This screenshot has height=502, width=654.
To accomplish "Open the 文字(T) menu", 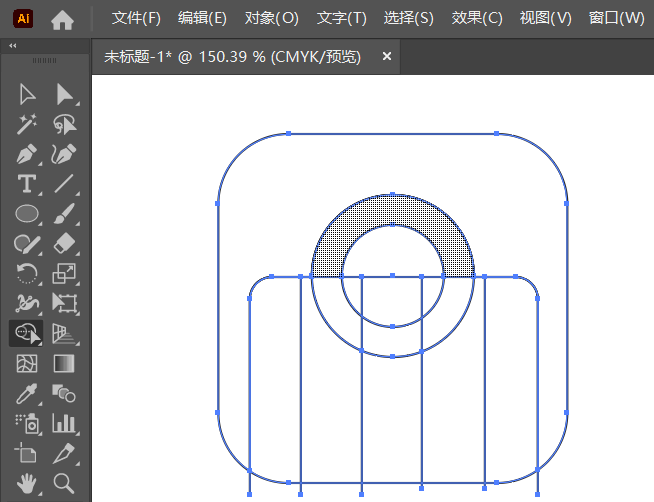I will click(342, 18).
